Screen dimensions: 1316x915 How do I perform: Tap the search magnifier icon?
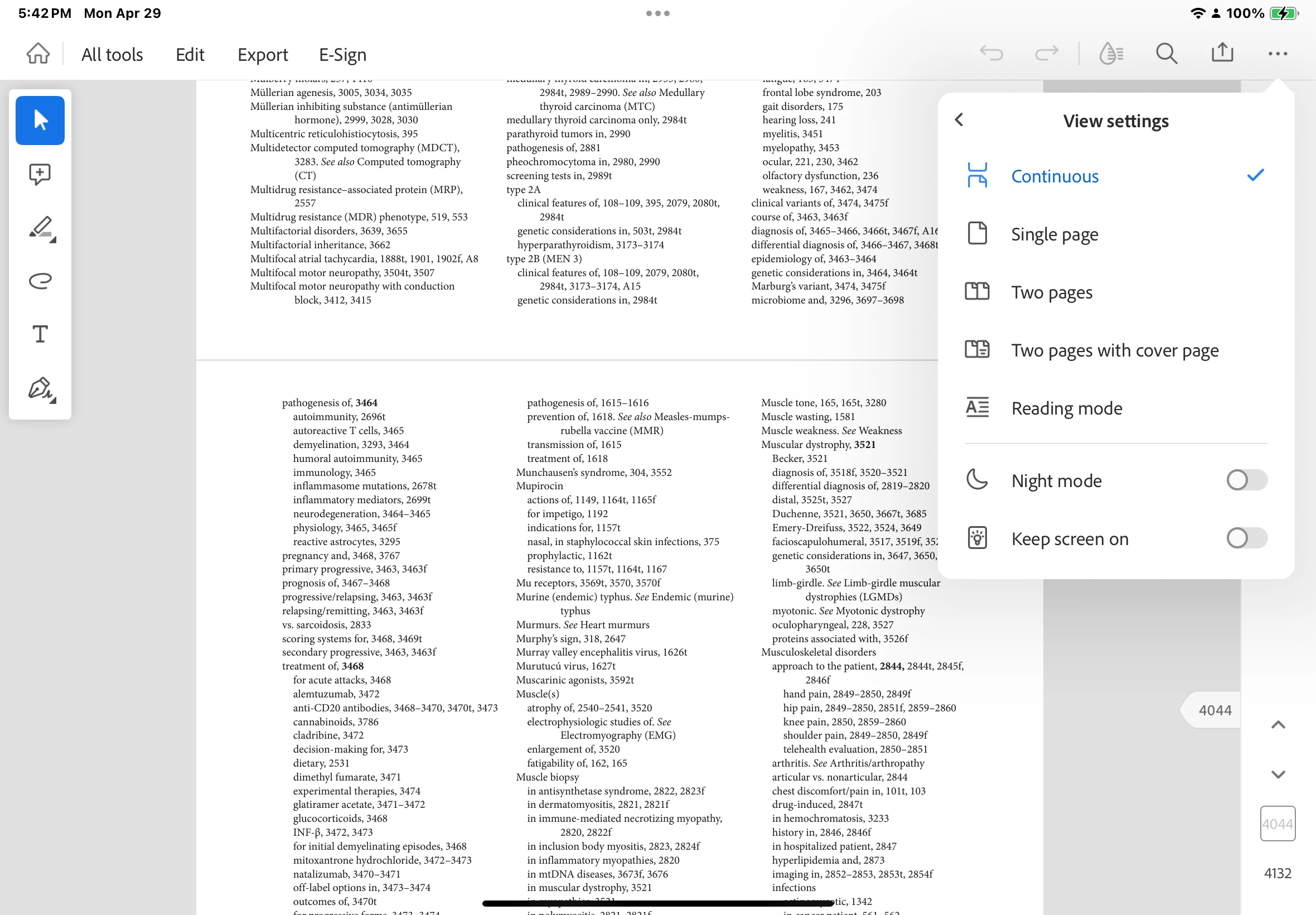[1166, 54]
